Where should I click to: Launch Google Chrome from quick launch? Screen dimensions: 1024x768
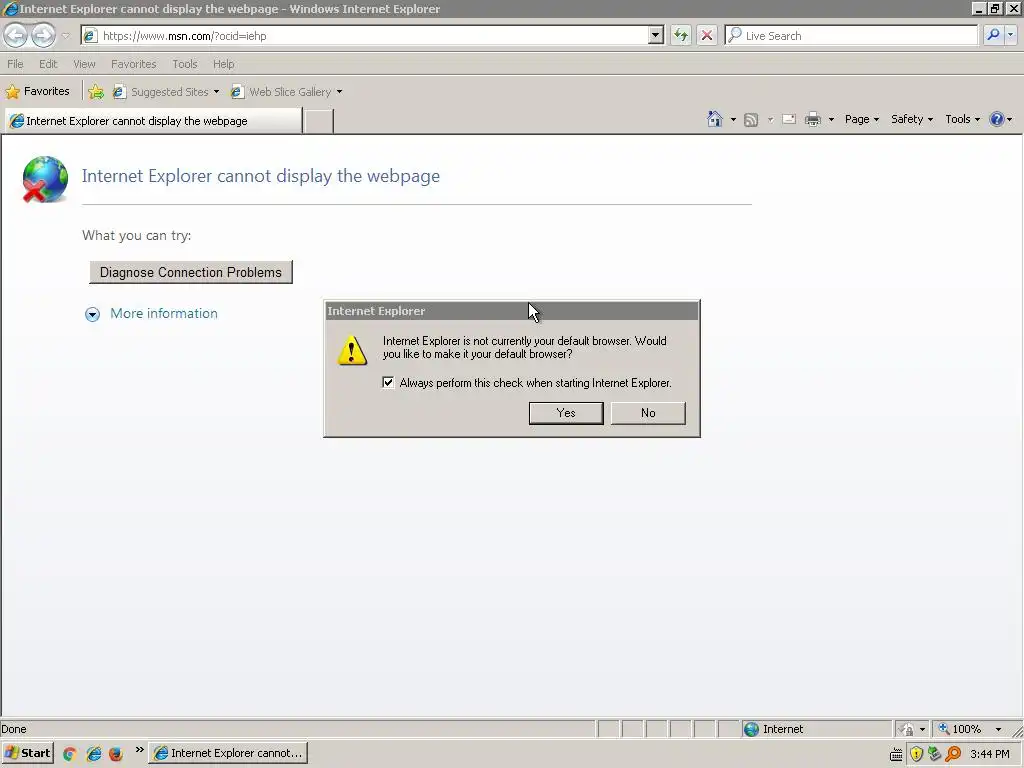[70, 754]
